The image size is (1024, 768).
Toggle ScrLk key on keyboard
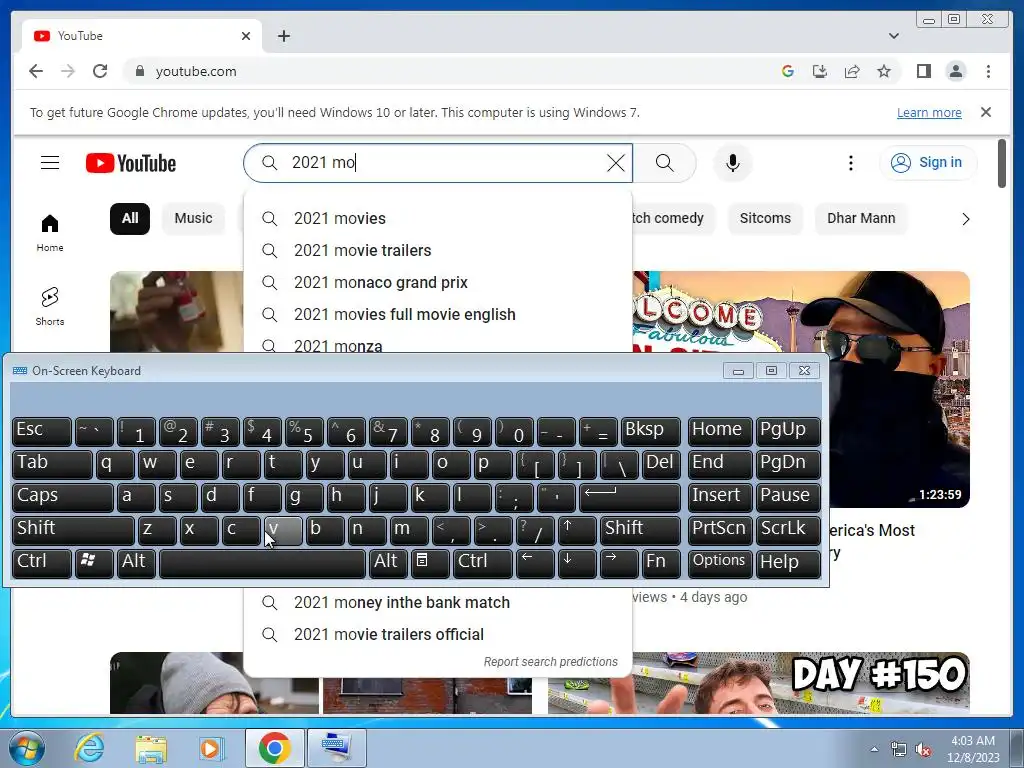(788, 529)
